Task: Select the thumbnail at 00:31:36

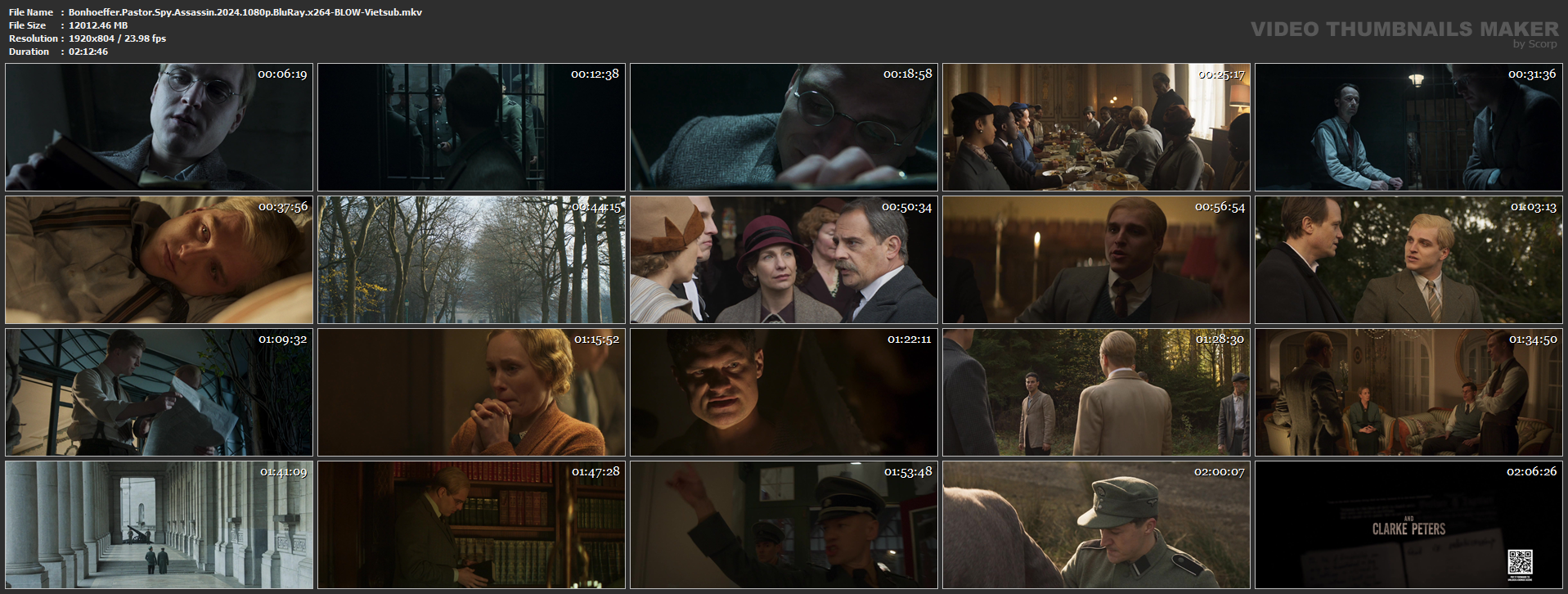Action: (1409, 128)
